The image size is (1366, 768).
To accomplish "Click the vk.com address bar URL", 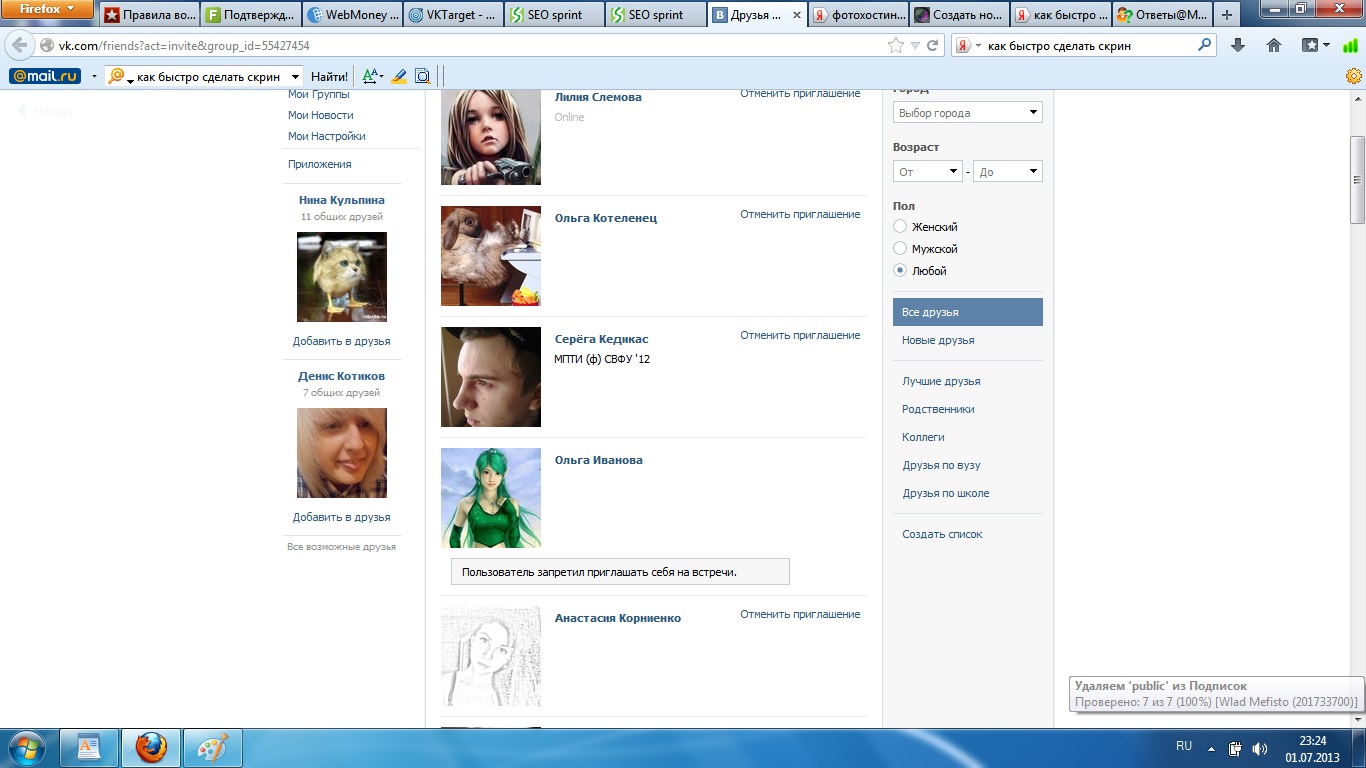I will pyautogui.click(x=184, y=46).
